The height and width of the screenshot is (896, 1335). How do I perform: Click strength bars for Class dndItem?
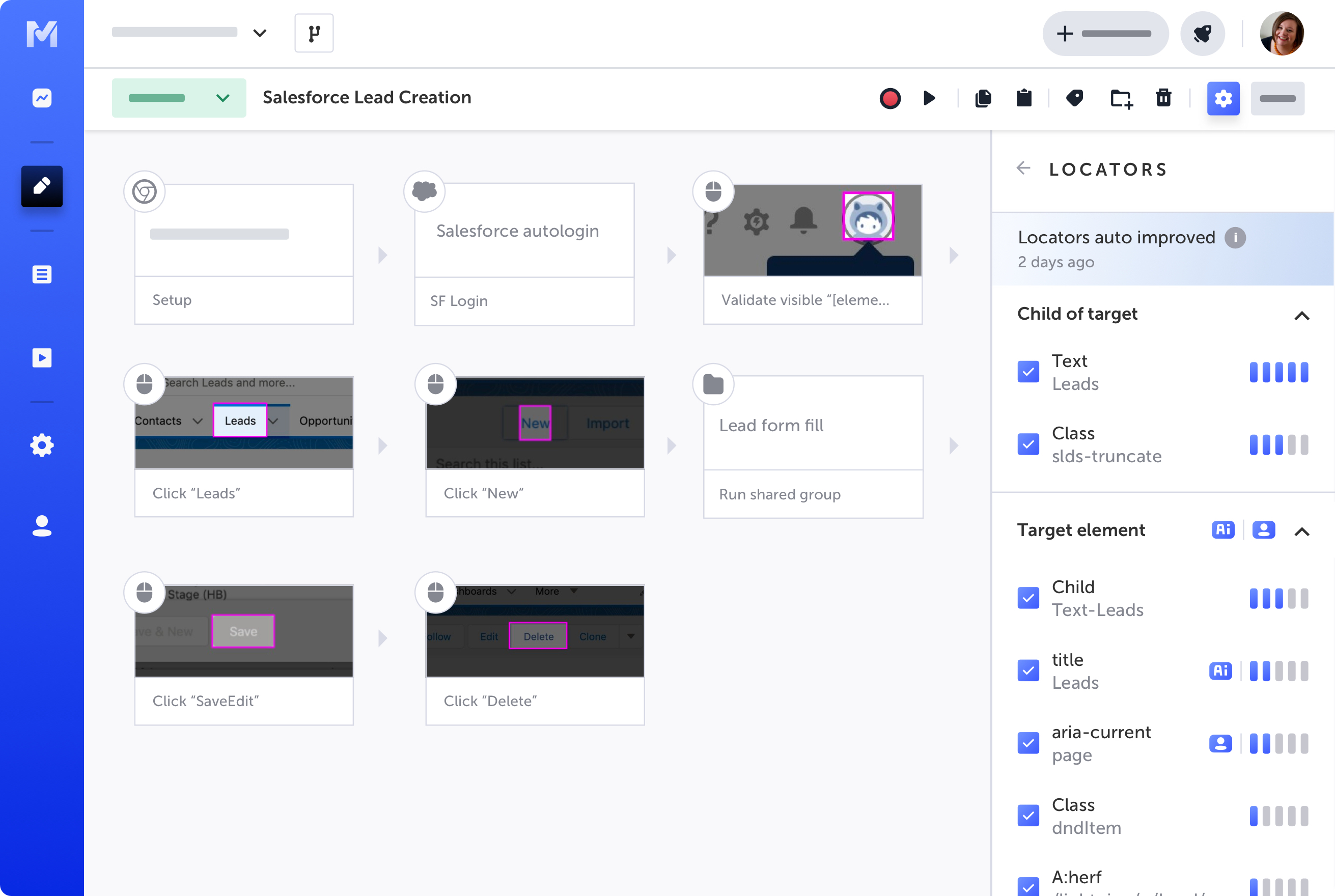tap(1278, 816)
